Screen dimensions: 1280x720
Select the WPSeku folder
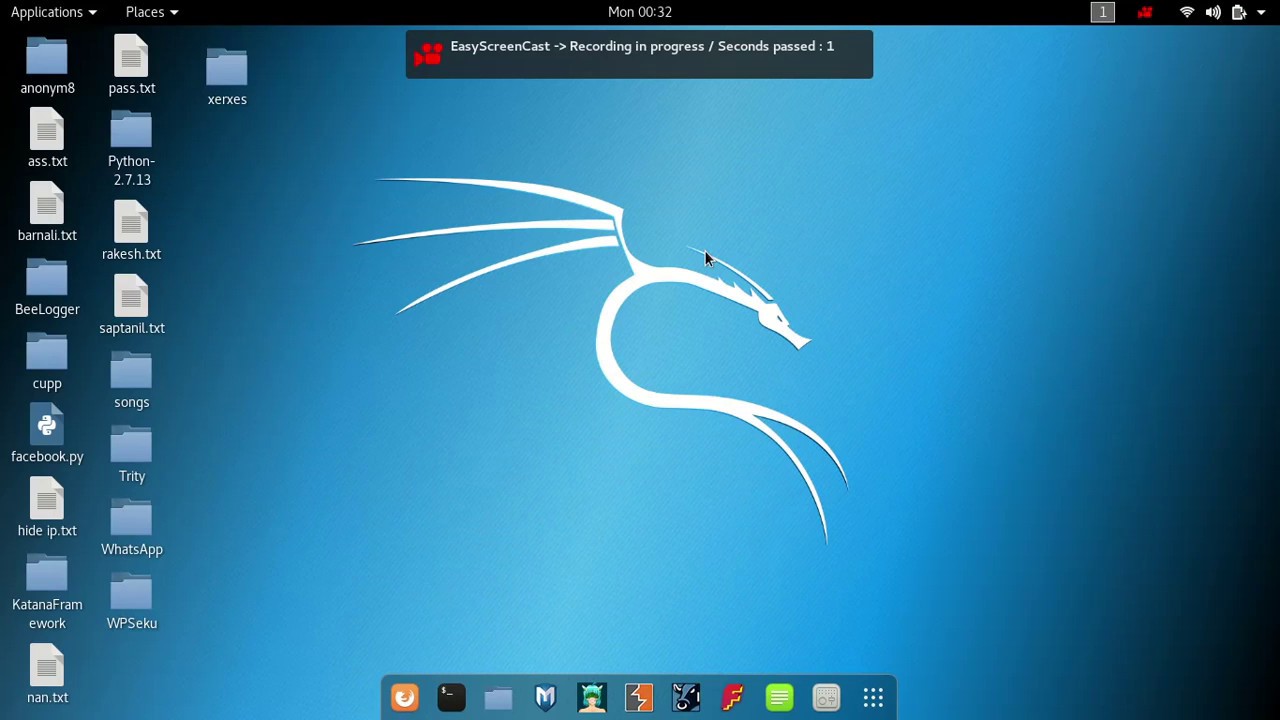click(132, 602)
